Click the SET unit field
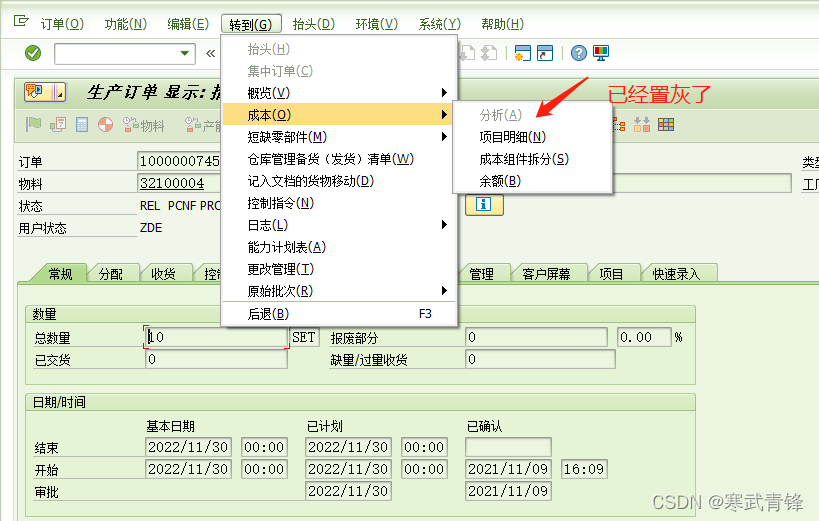Viewport: 819px width, 521px height. (304, 337)
